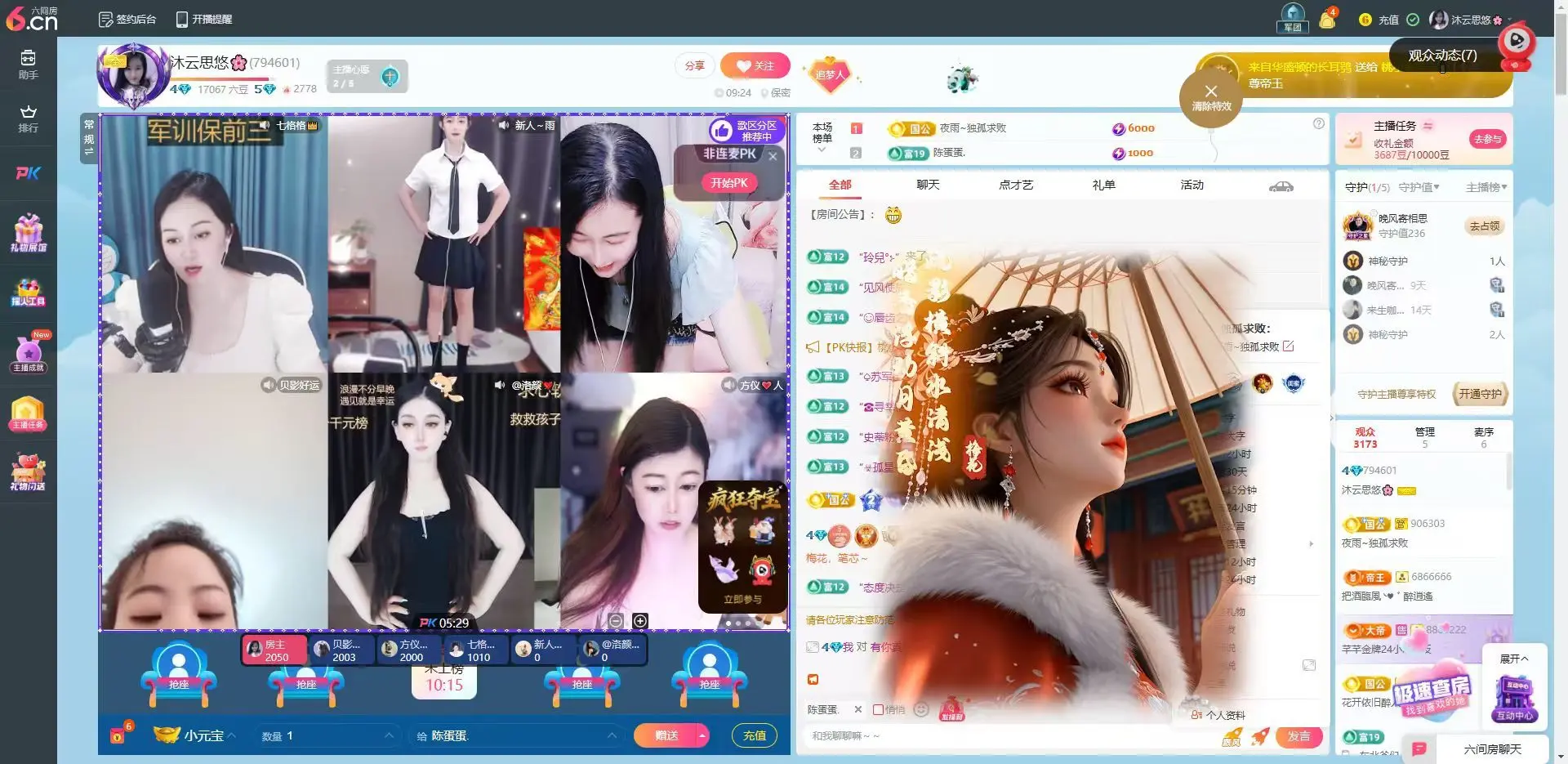
Task: Toggle the 常规 layout switch on video
Action: pyautogui.click(x=89, y=137)
